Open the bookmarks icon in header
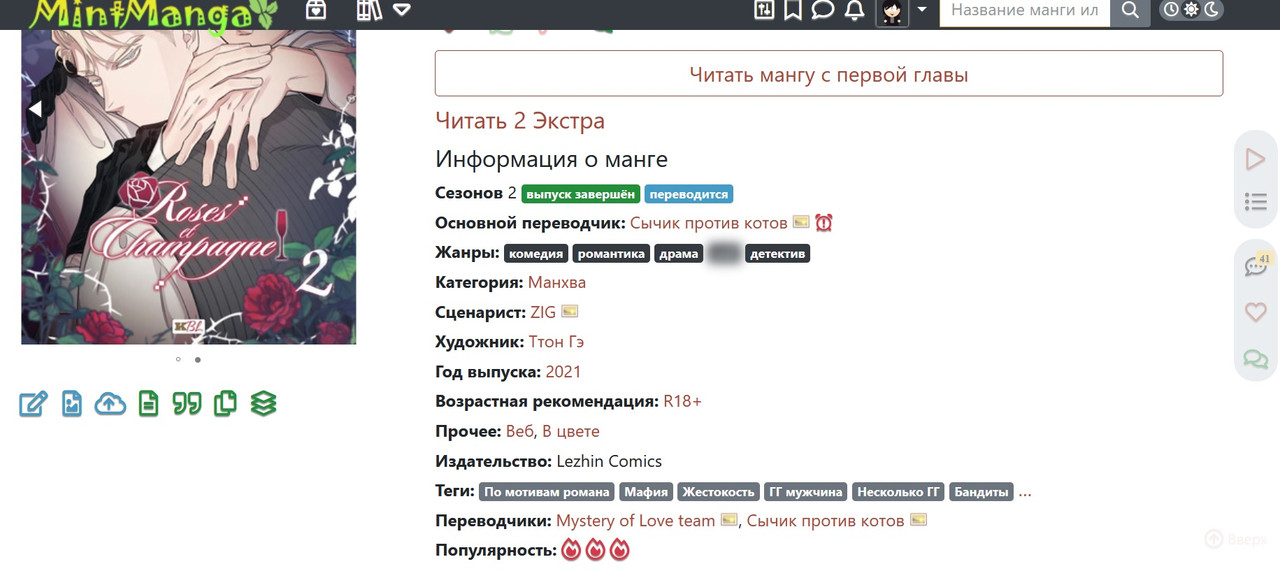 793,10
